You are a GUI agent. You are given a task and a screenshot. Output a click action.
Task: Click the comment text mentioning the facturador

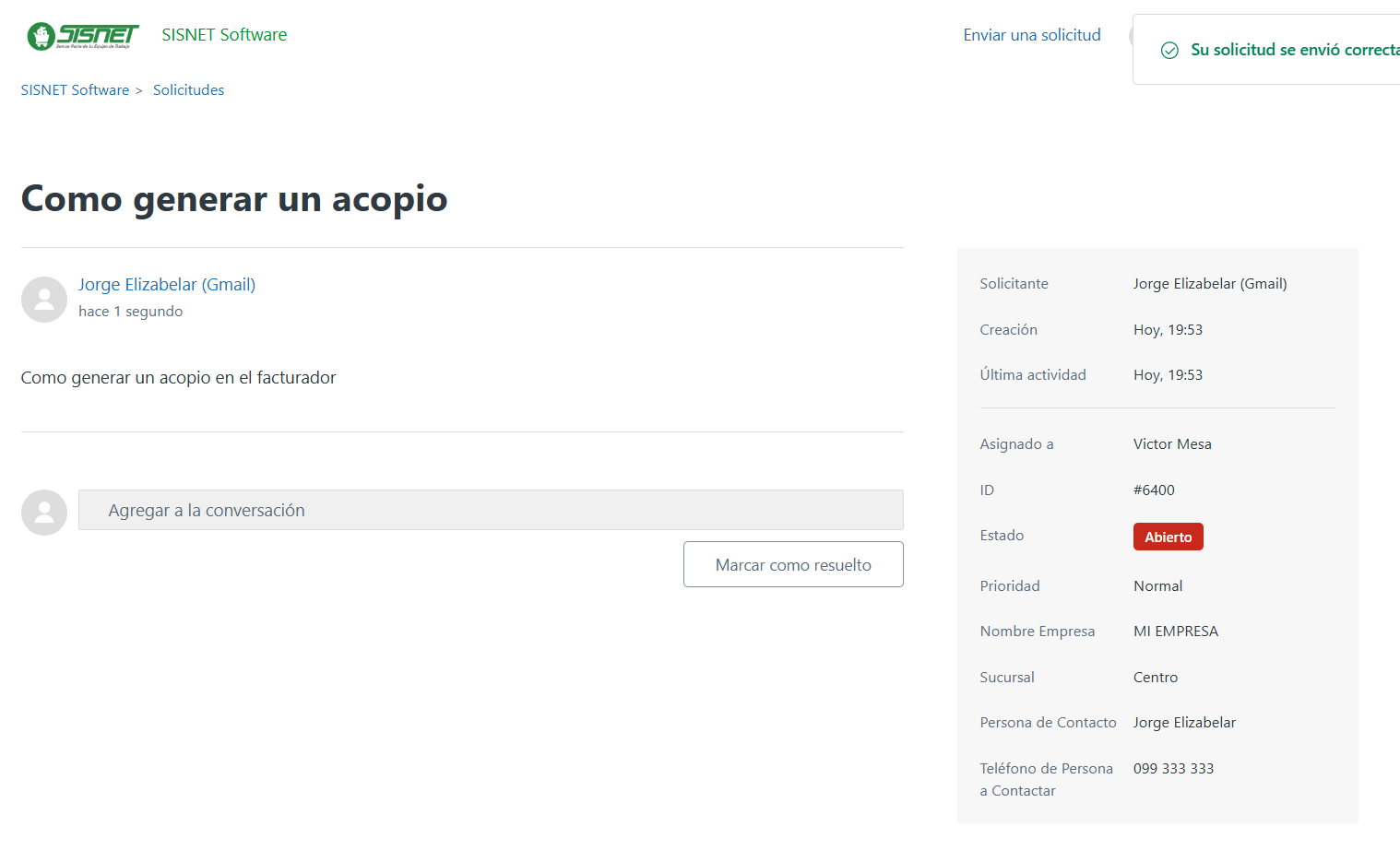click(178, 378)
